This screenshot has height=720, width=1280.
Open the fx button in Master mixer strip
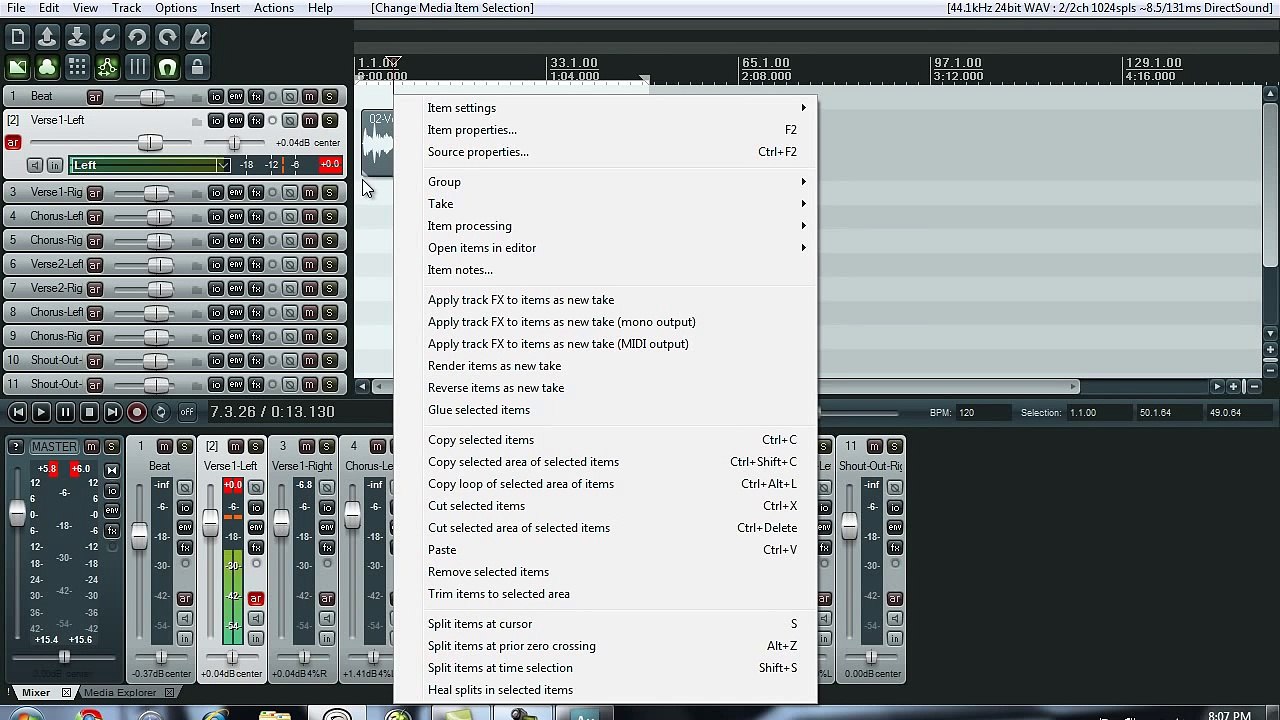[x=112, y=530]
